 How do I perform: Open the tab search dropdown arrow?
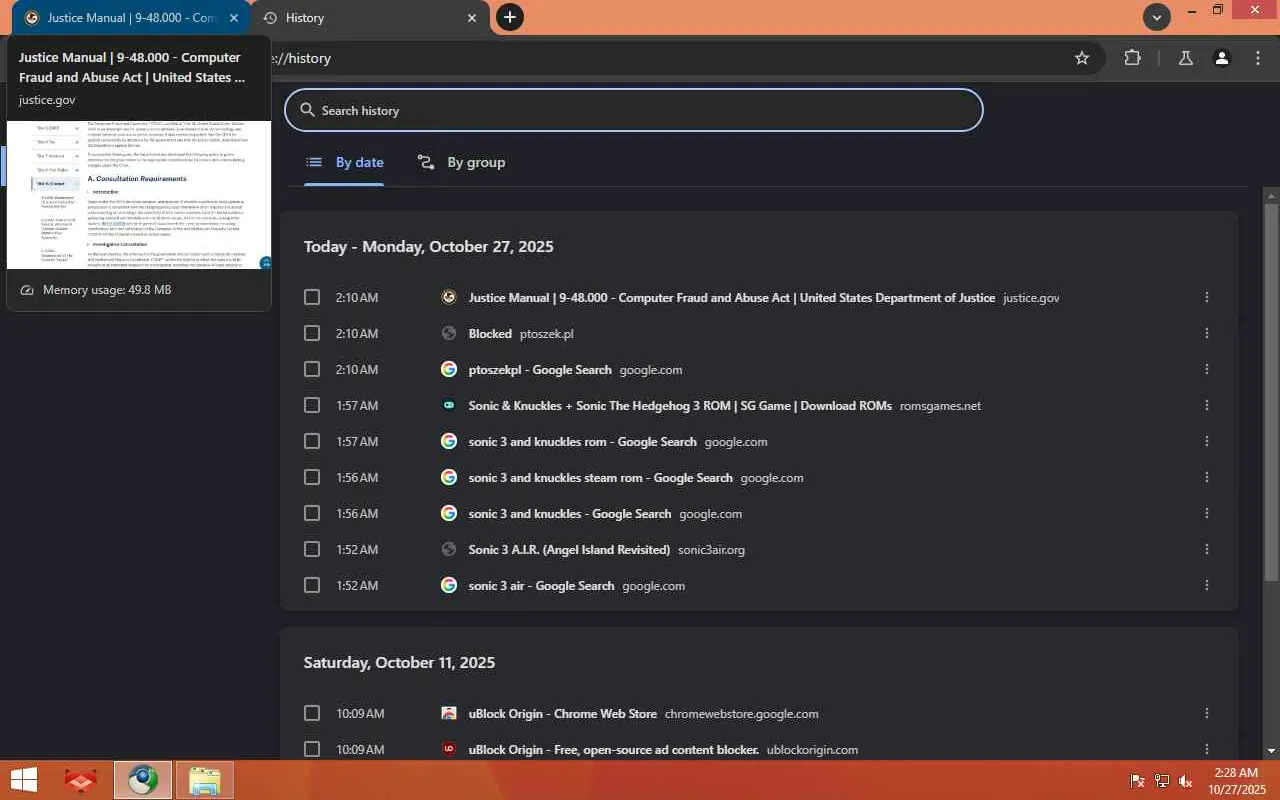tap(1157, 17)
